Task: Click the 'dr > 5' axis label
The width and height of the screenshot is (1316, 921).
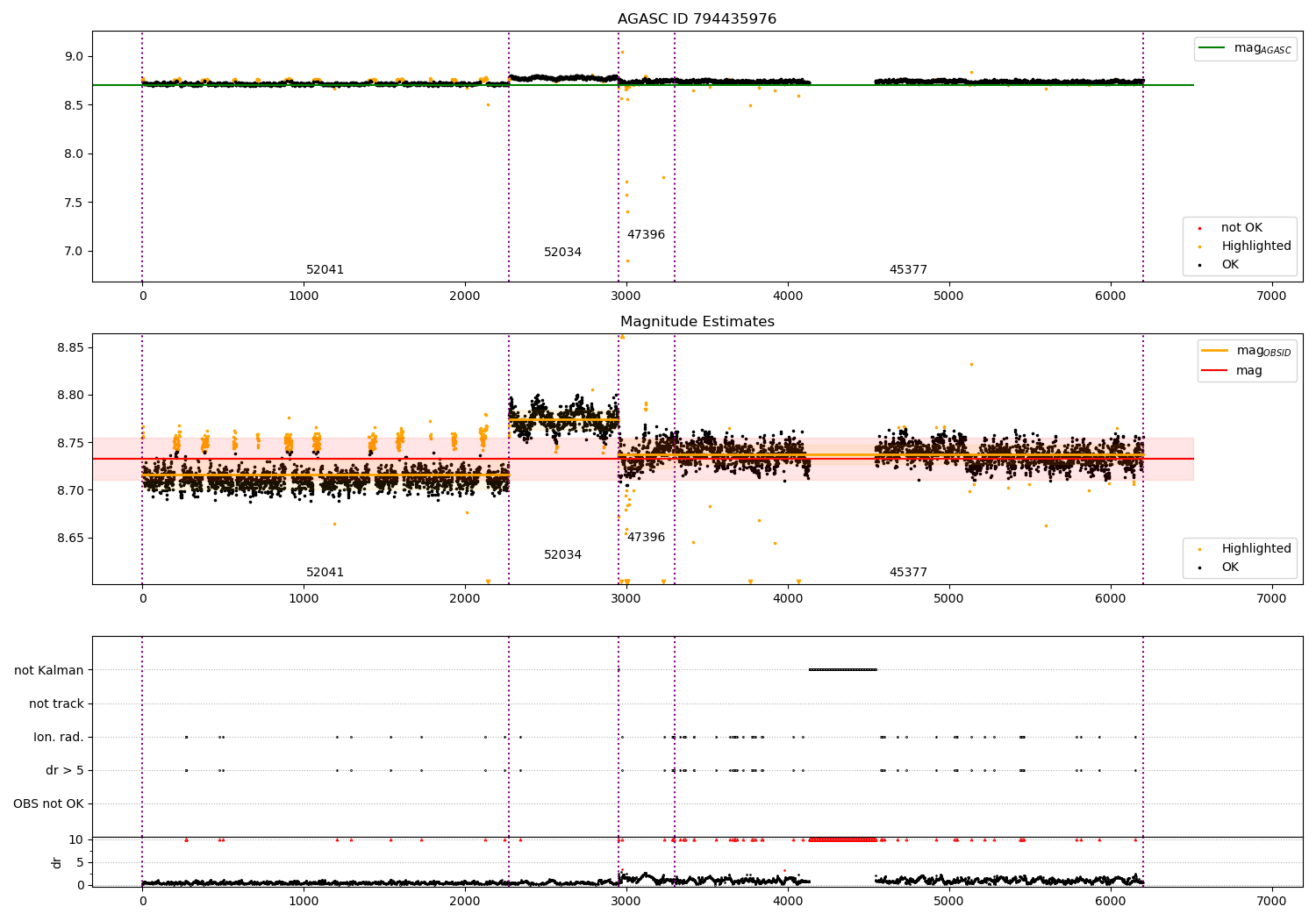Action: 65,770
